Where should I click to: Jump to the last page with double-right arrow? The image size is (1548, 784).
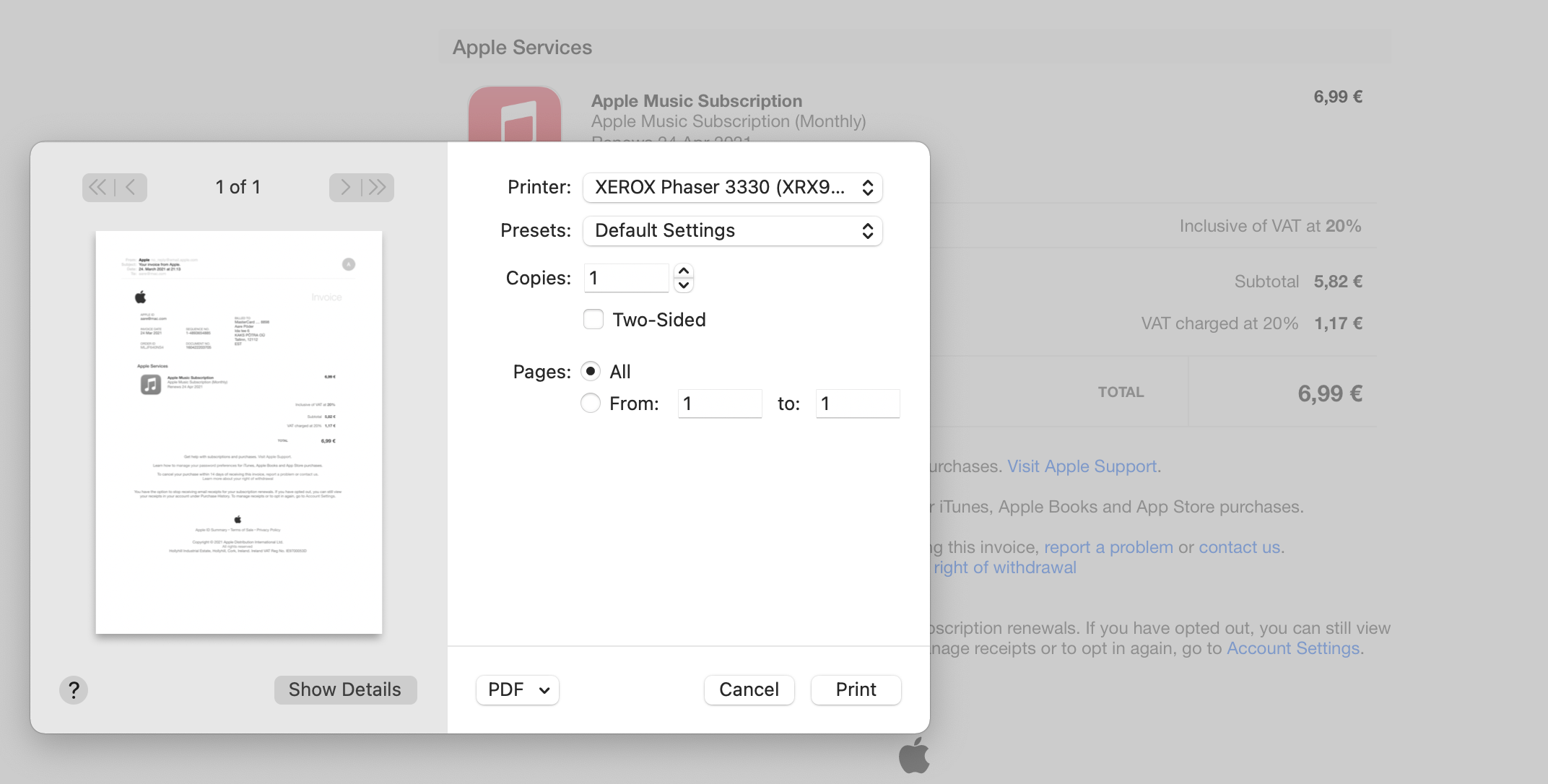(377, 187)
